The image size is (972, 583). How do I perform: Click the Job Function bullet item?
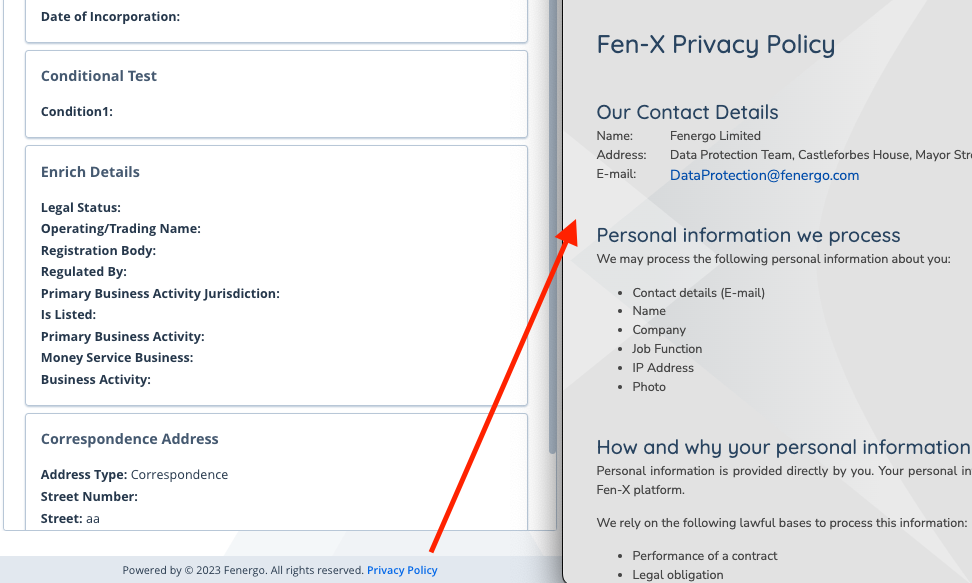click(x=667, y=349)
